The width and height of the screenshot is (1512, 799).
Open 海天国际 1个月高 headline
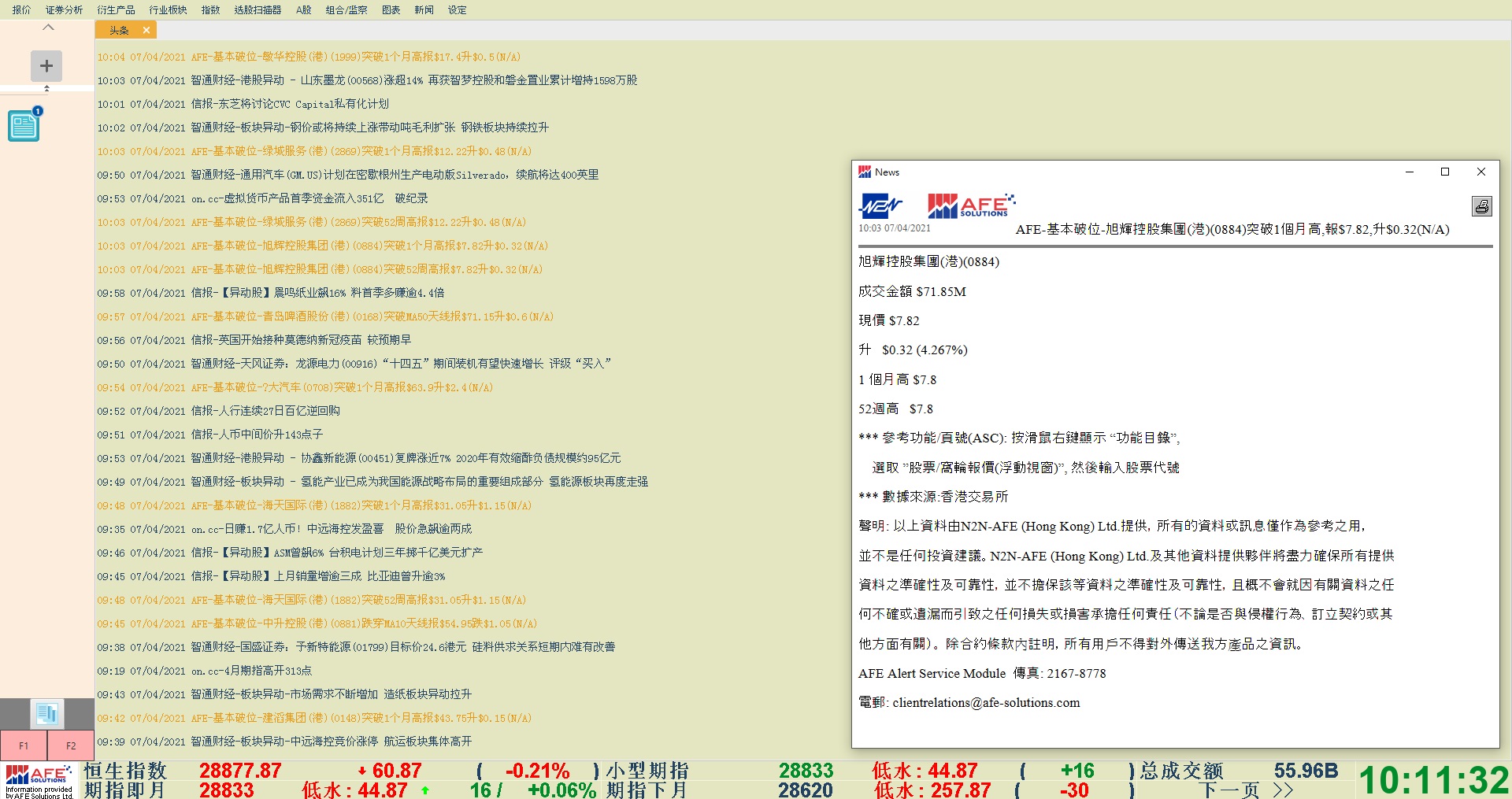click(x=314, y=505)
